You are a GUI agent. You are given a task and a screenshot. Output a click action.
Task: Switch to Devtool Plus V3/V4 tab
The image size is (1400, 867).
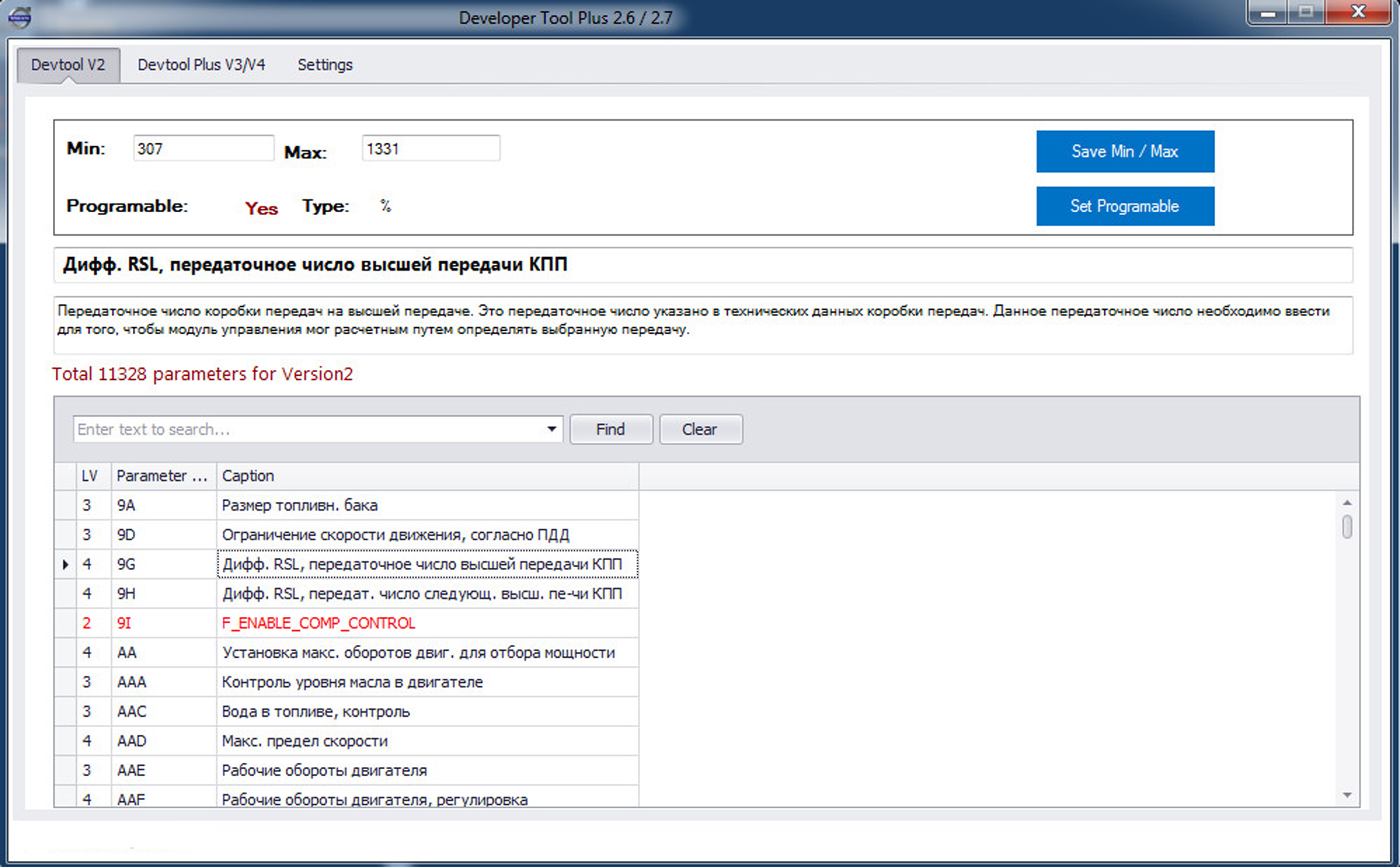201,65
